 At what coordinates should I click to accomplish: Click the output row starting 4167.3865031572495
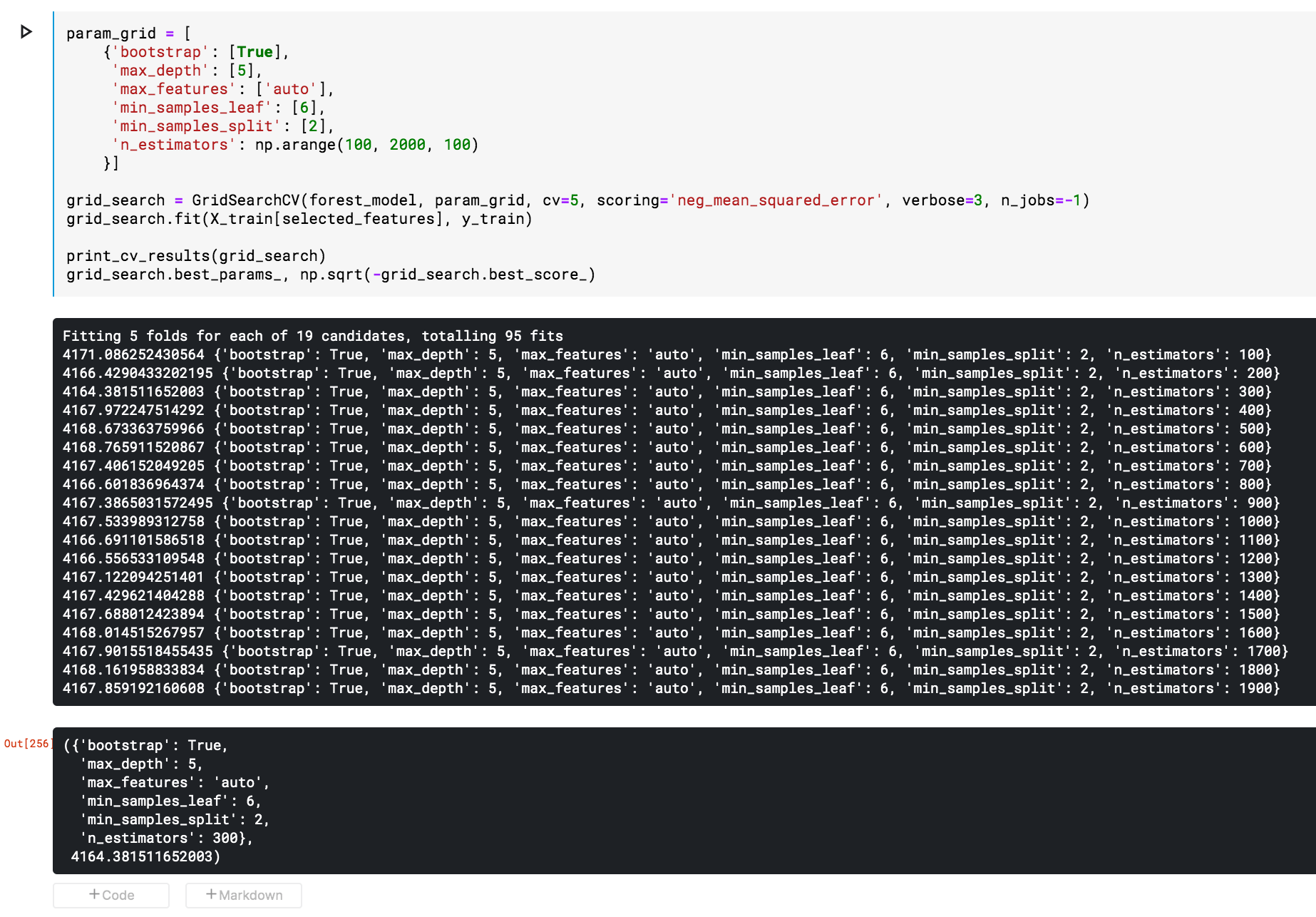click(672, 503)
